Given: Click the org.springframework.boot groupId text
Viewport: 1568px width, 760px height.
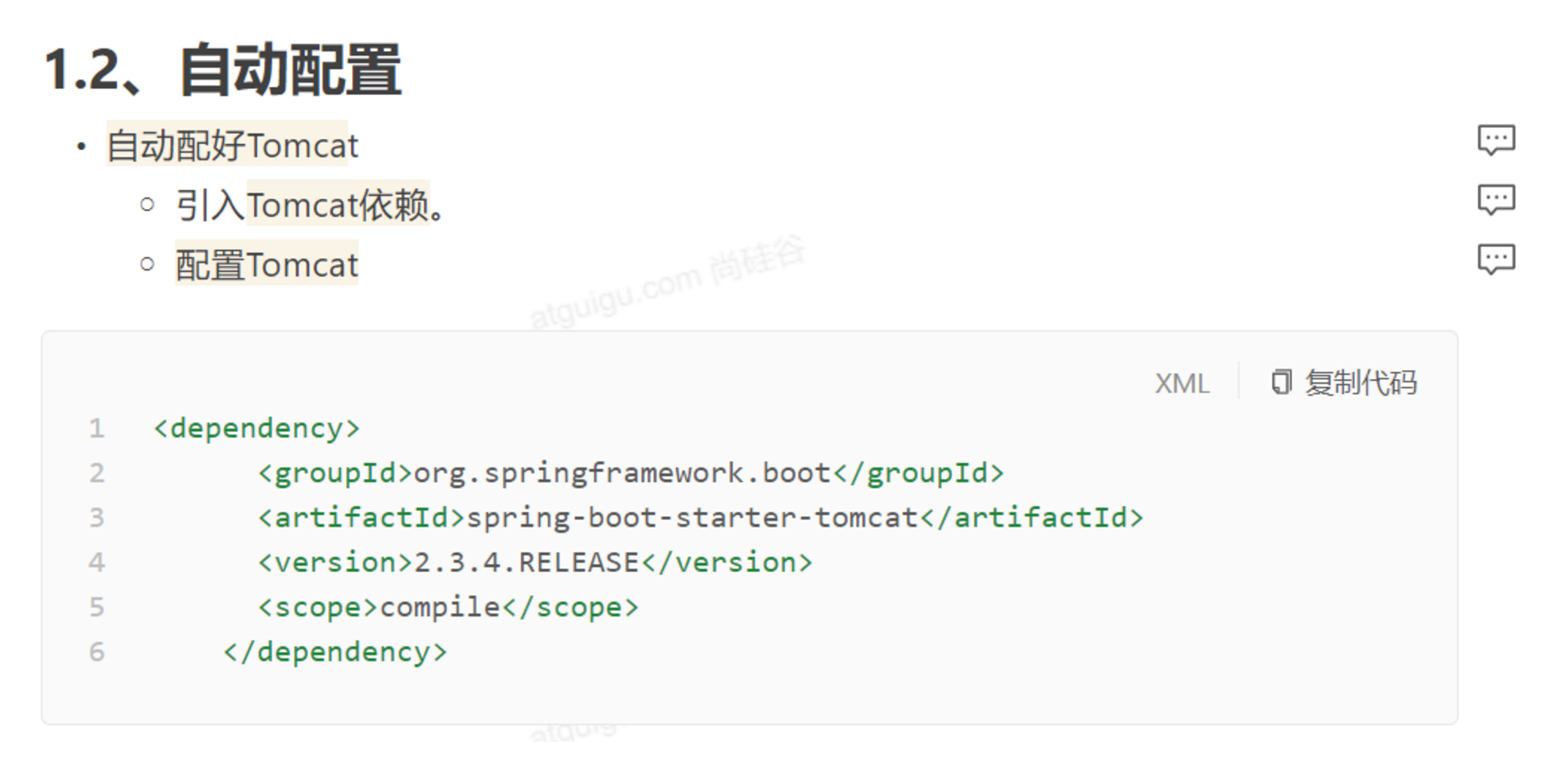Looking at the screenshot, I should pyautogui.click(x=622, y=473).
